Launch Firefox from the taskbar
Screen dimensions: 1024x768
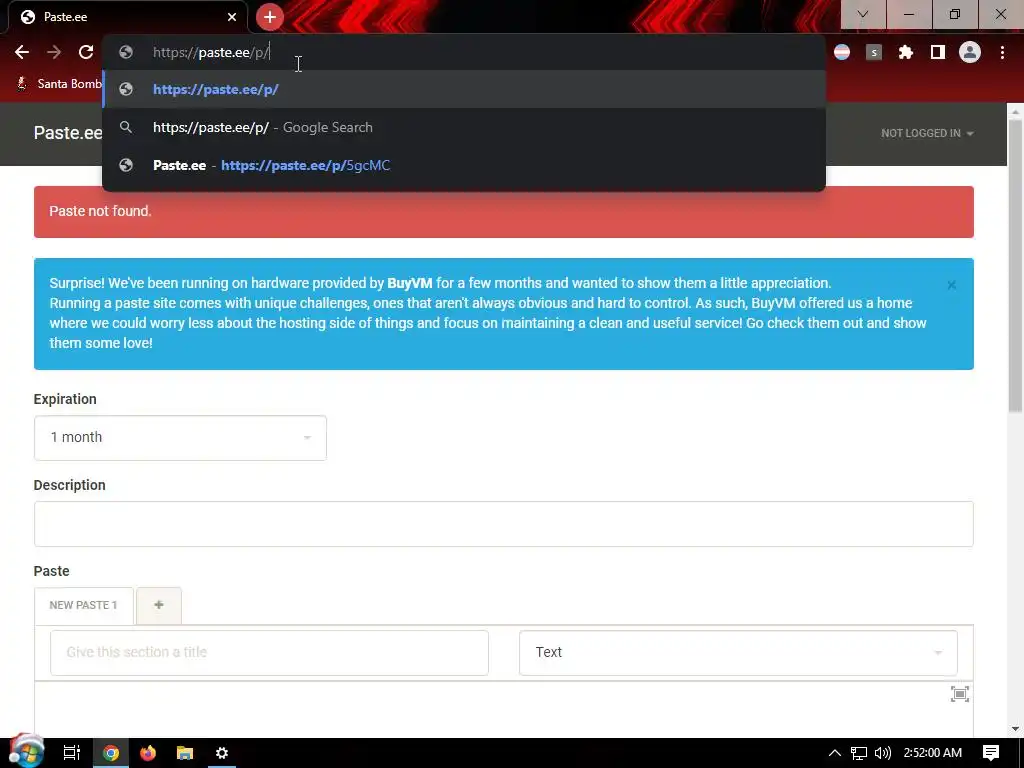(x=148, y=753)
